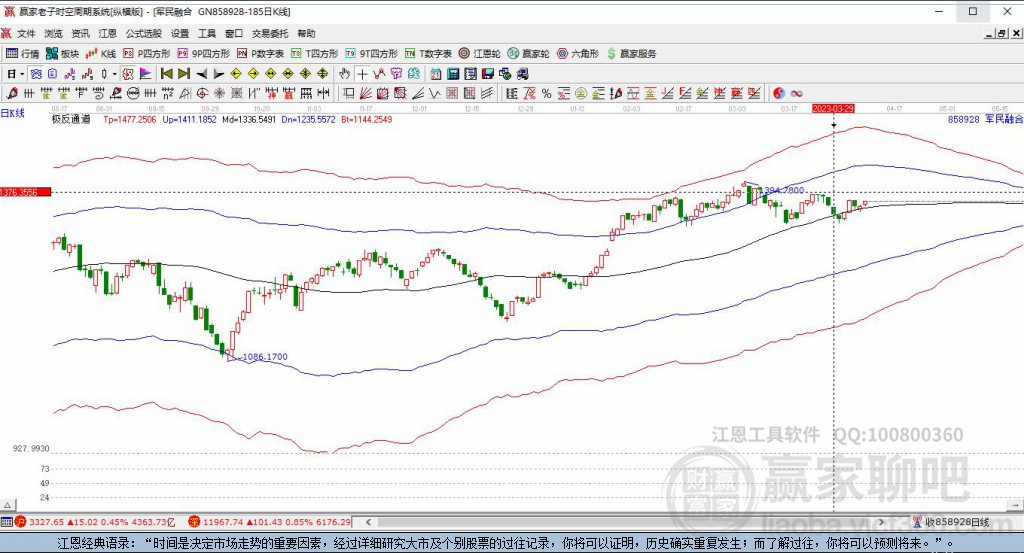The height and width of the screenshot is (553, 1024).
Task: Select the red spiral circle tool
Action: [x=202, y=93]
